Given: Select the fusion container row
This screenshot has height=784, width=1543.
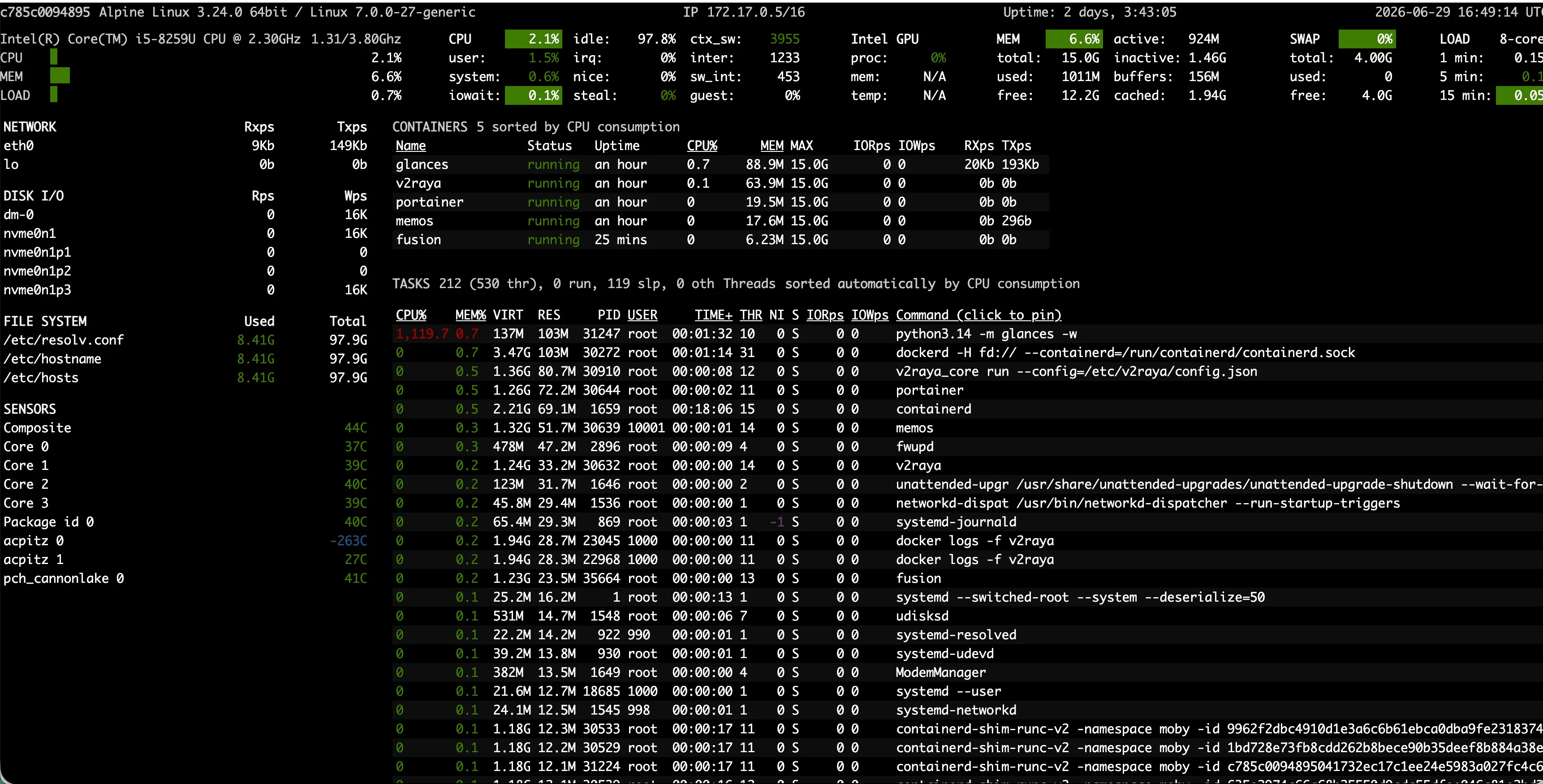Looking at the screenshot, I should point(720,240).
